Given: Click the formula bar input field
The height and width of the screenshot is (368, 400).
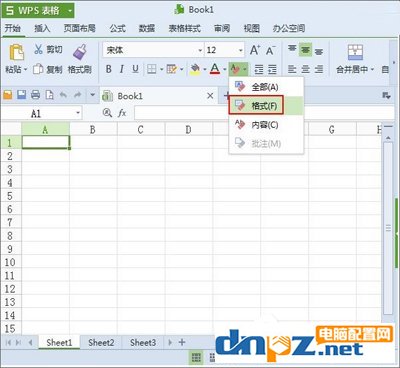Looking at the screenshot, I should pos(263,113).
